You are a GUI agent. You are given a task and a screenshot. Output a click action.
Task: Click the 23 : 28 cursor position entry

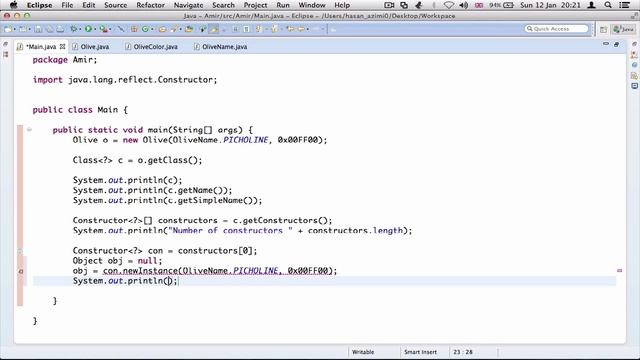463,352
